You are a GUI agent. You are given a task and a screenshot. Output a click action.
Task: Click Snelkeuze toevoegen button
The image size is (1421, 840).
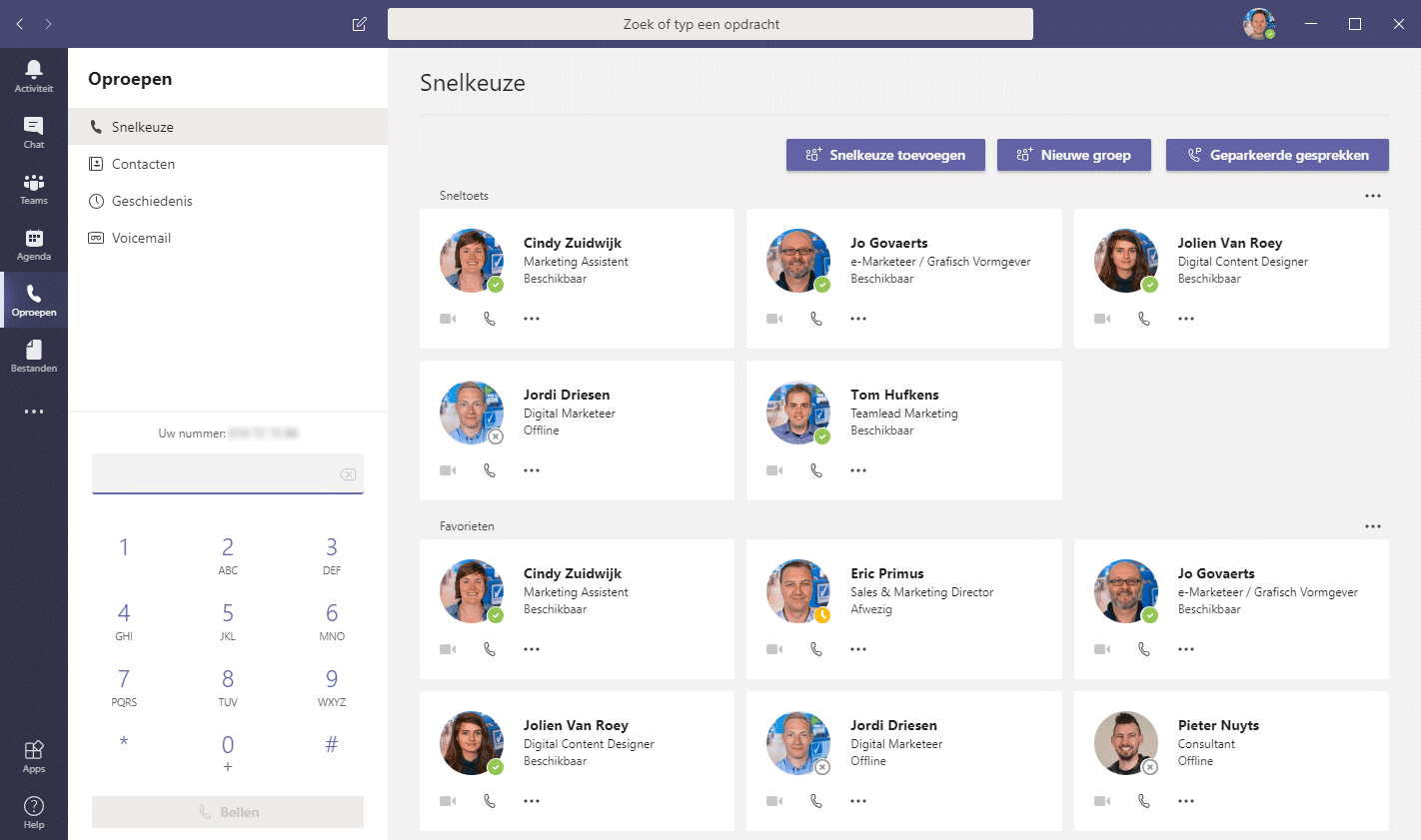(x=885, y=155)
